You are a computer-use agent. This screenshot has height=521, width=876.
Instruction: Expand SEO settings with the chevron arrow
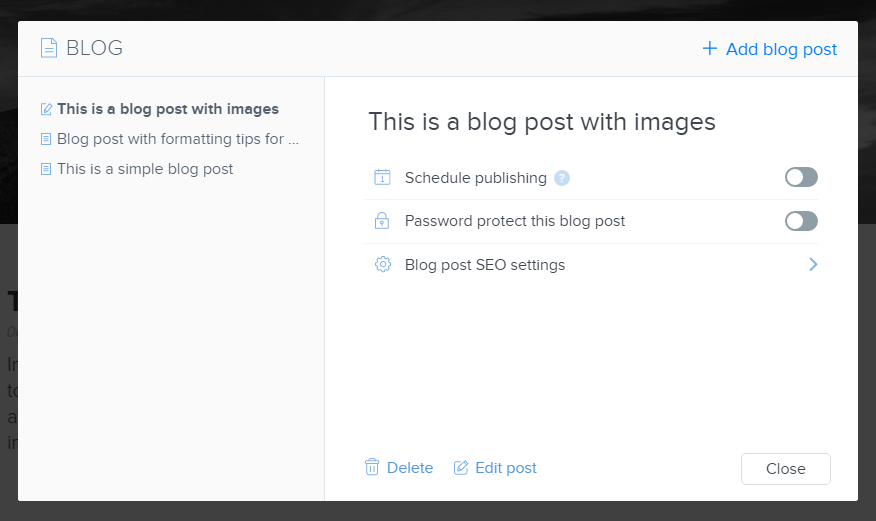(813, 264)
